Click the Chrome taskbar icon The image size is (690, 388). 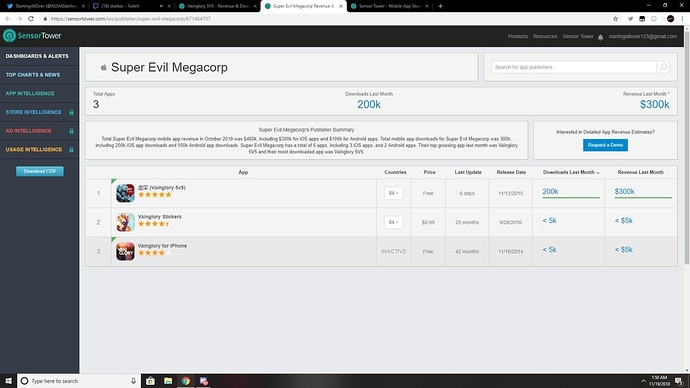coord(186,381)
